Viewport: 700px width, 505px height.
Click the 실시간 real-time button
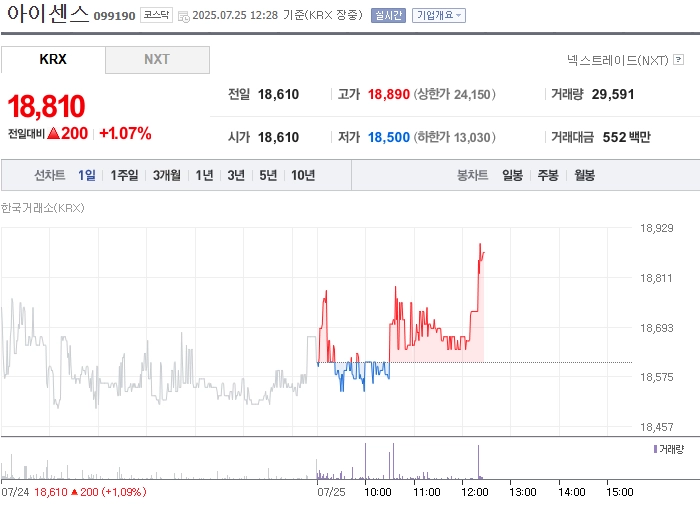click(388, 15)
